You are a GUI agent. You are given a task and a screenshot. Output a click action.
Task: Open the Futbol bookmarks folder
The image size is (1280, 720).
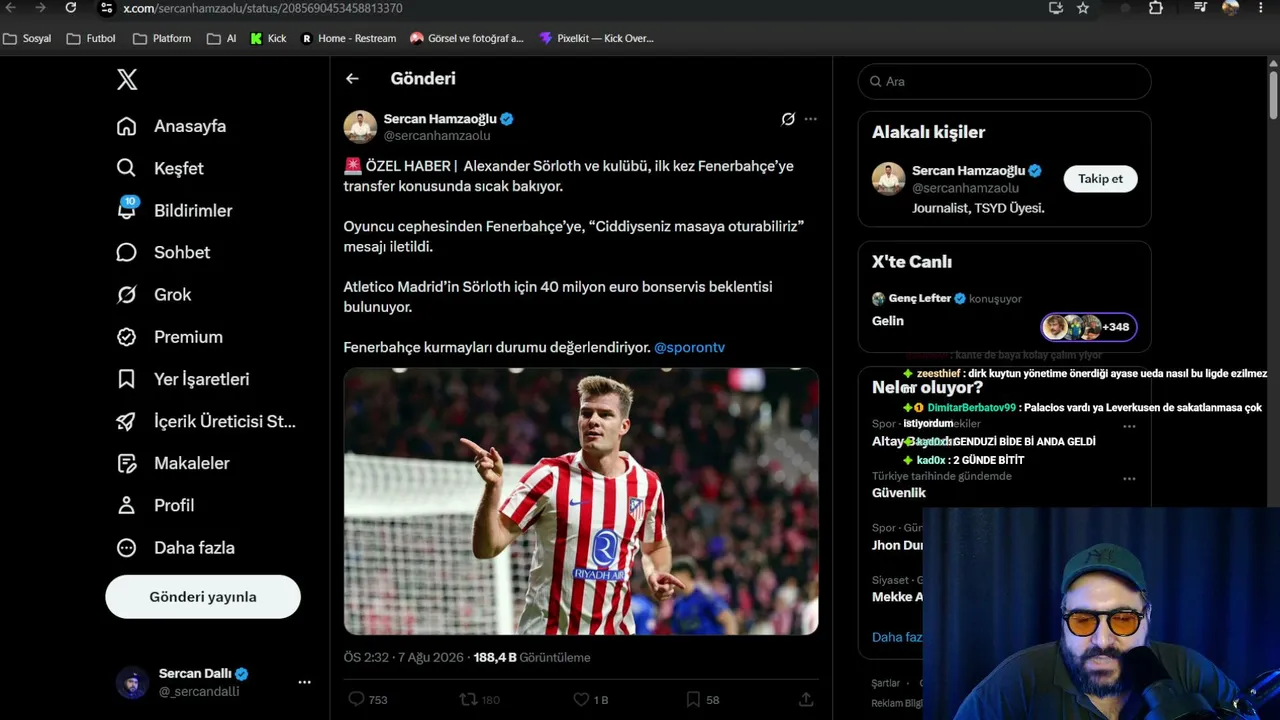pyautogui.click(x=91, y=39)
